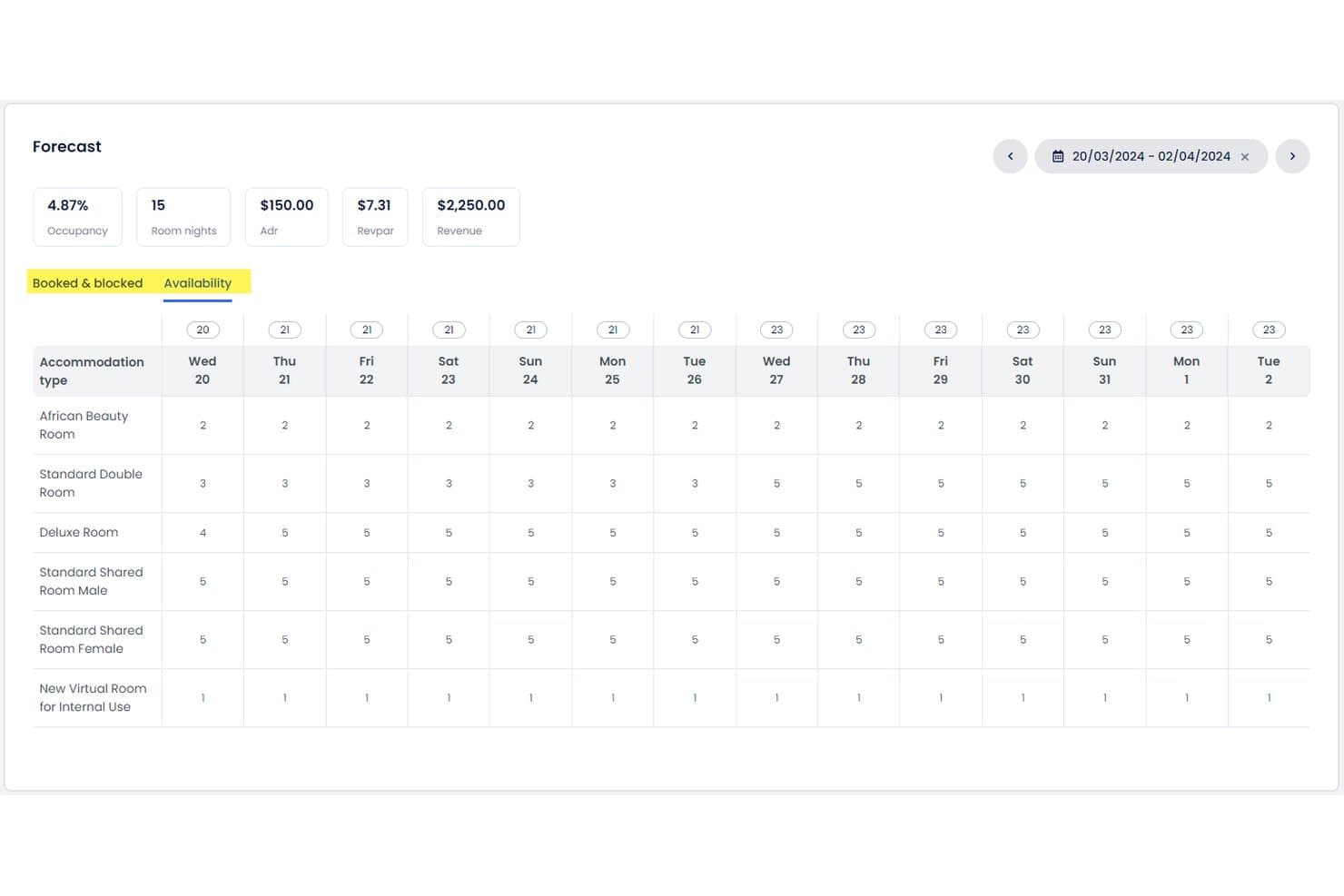Image resolution: width=1344 pixels, height=896 pixels.
Task: Select the Mon 25 column header
Action: (613, 370)
